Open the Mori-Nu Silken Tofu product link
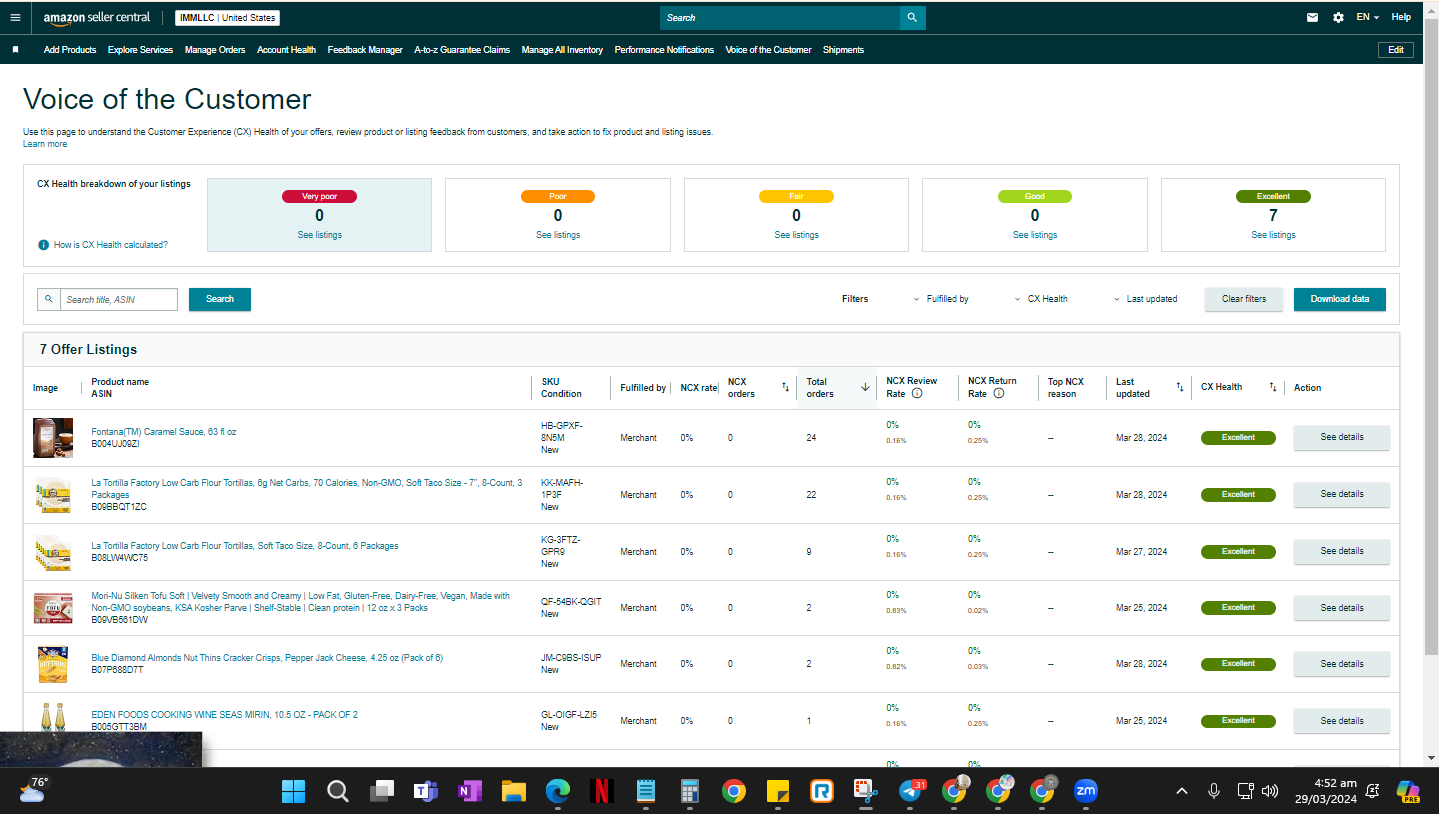This screenshot has width=1439, height=814. [x=300, y=602]
